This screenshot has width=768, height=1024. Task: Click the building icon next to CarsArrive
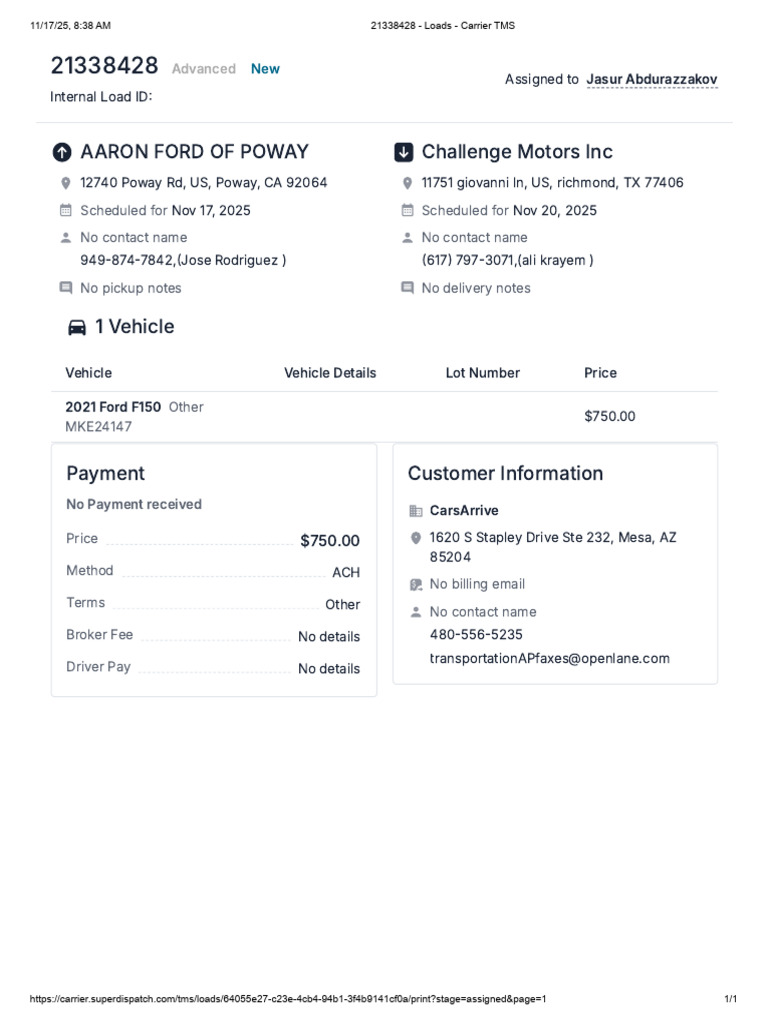(415, 511)
